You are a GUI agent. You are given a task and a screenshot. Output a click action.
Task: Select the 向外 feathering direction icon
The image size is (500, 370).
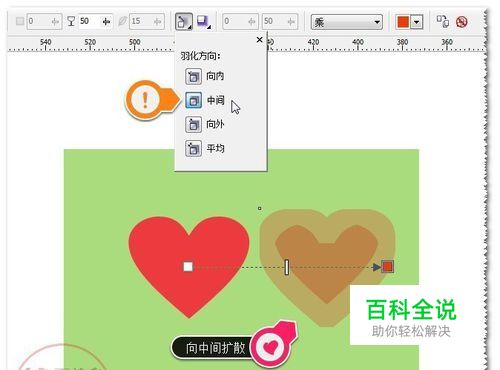pyautogui.click(x=193, y=125)
